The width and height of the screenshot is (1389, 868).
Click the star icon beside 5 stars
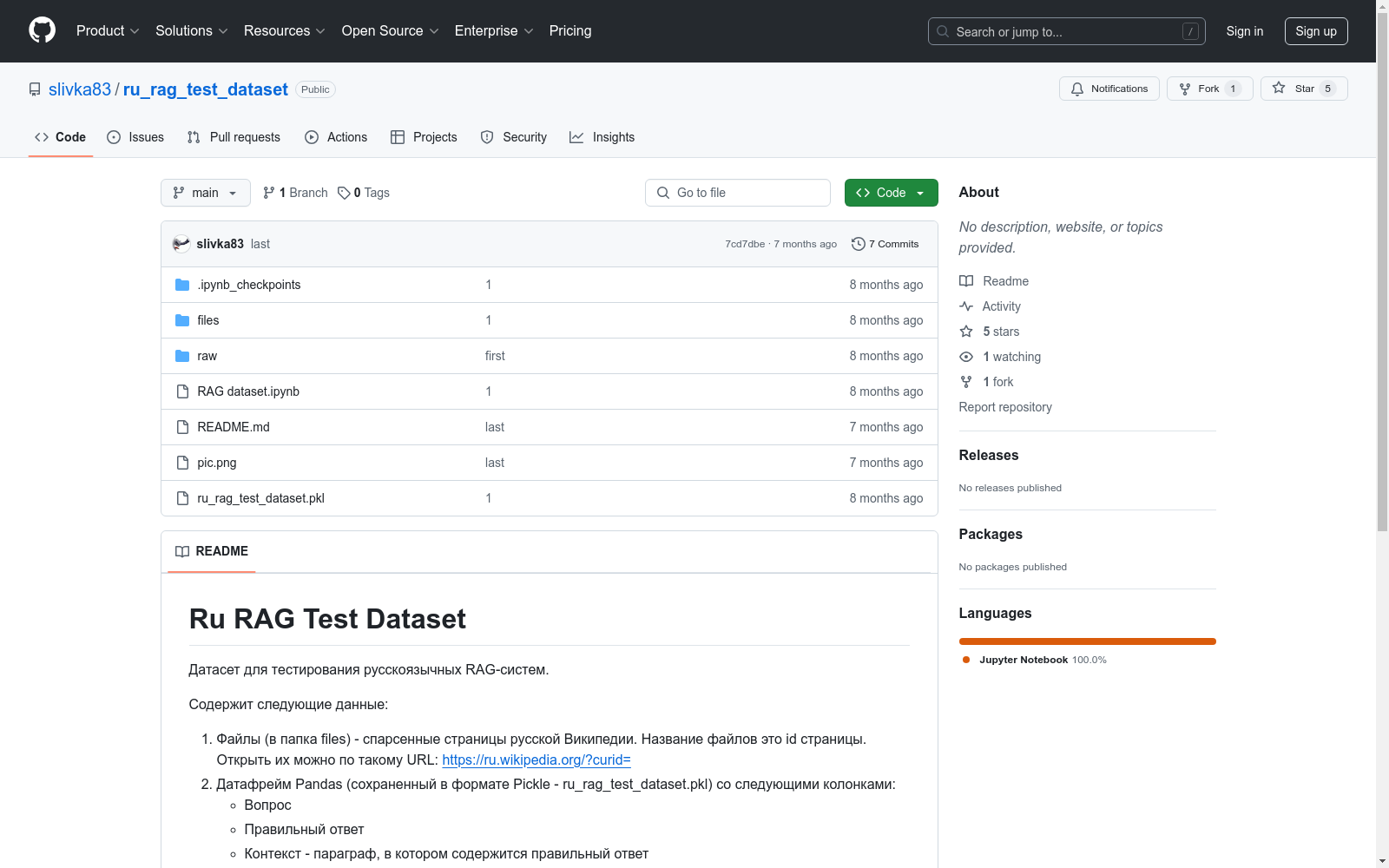click(x=966, y=332)
